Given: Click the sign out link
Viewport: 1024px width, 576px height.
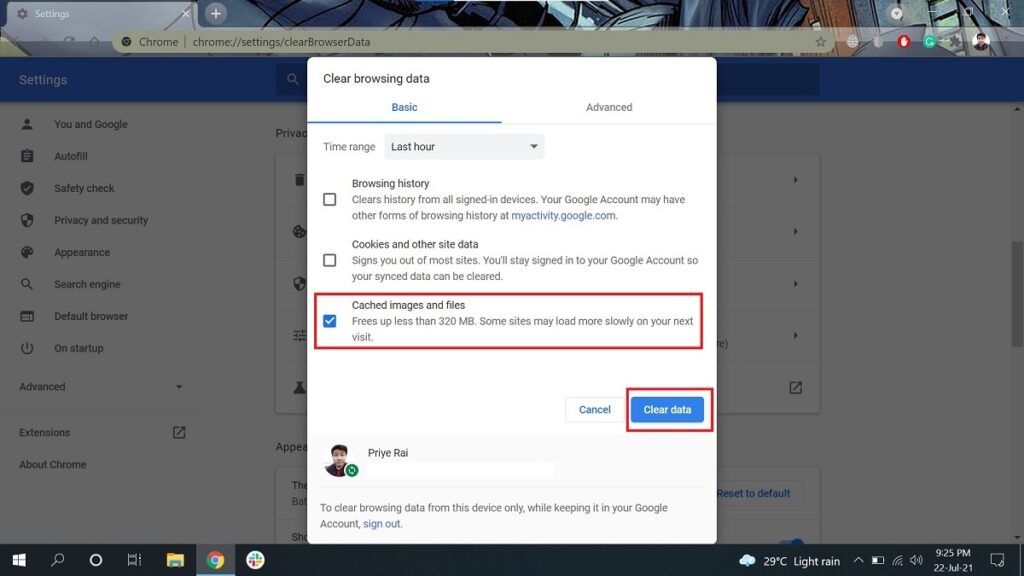Looking at the screenshot, I should pyautogui.click(x=381, y=524).
